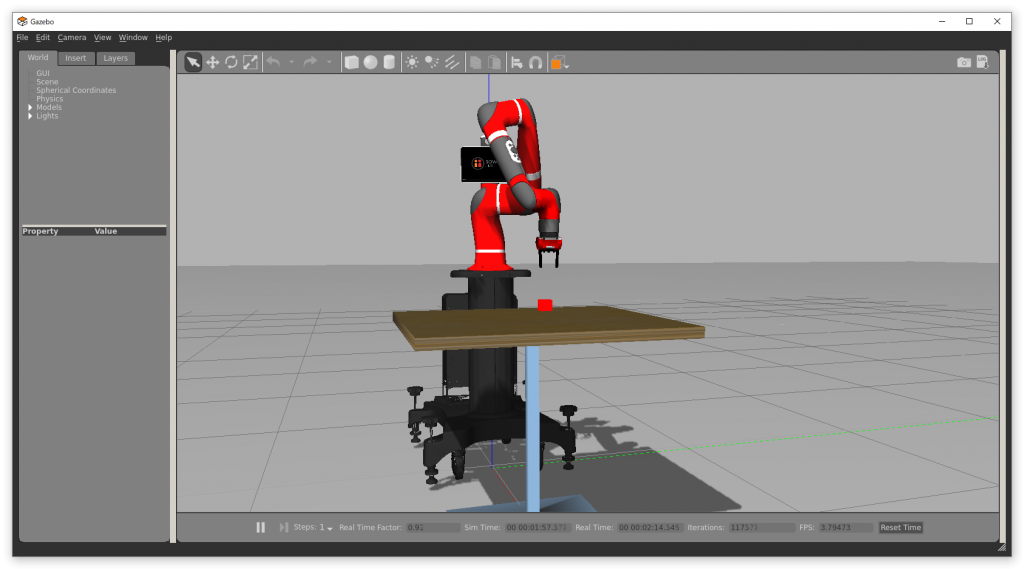
Task: Toggle the snap magnet tool
Action: click(536, 62)
